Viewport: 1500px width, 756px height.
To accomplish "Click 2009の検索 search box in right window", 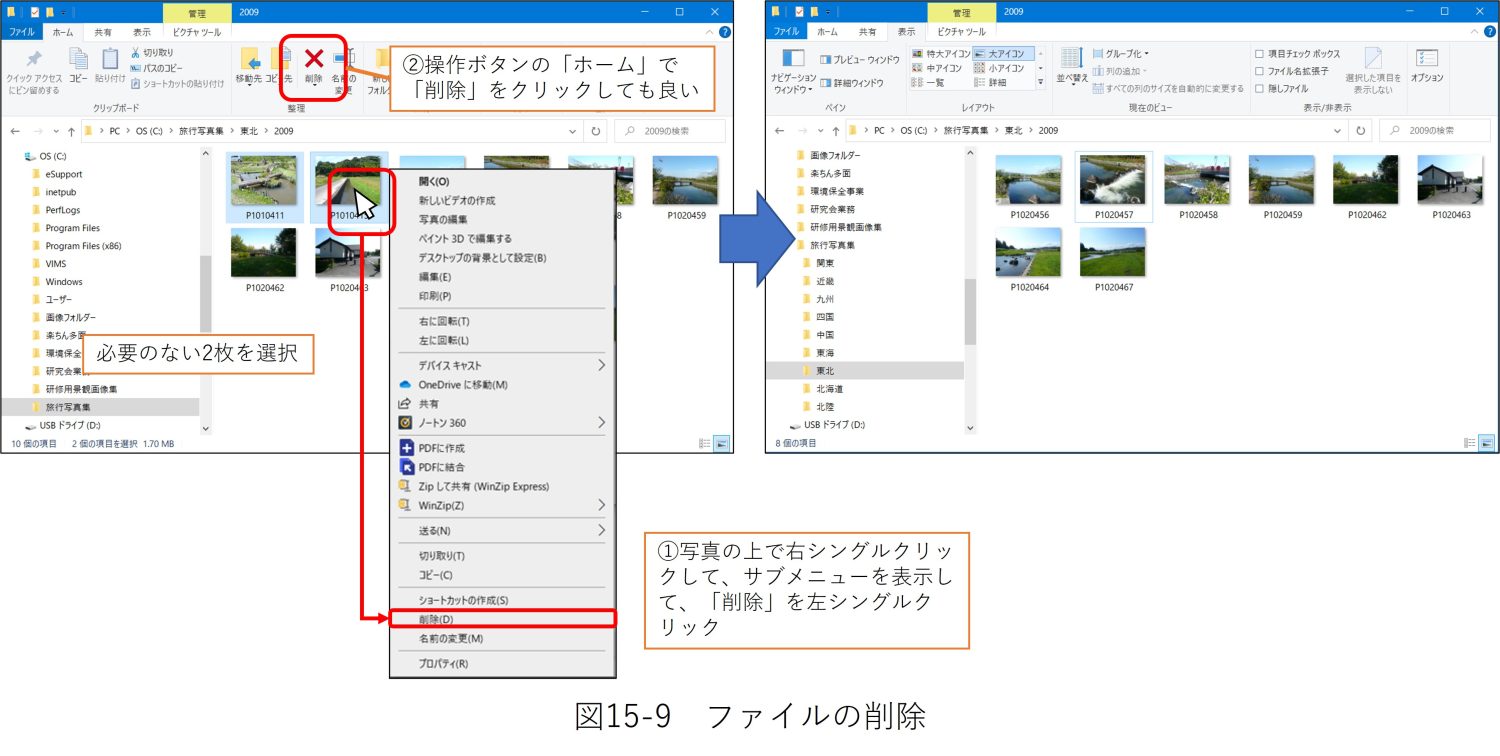I will (x=1435, y=131).
